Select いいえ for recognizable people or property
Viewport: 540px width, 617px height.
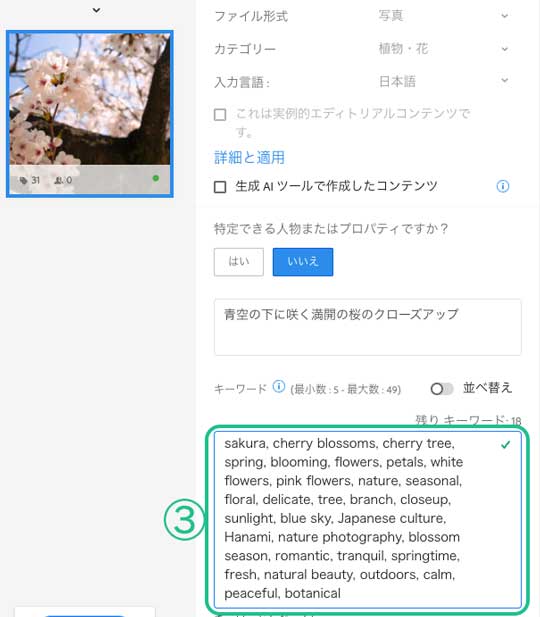(x=303, y=262)
